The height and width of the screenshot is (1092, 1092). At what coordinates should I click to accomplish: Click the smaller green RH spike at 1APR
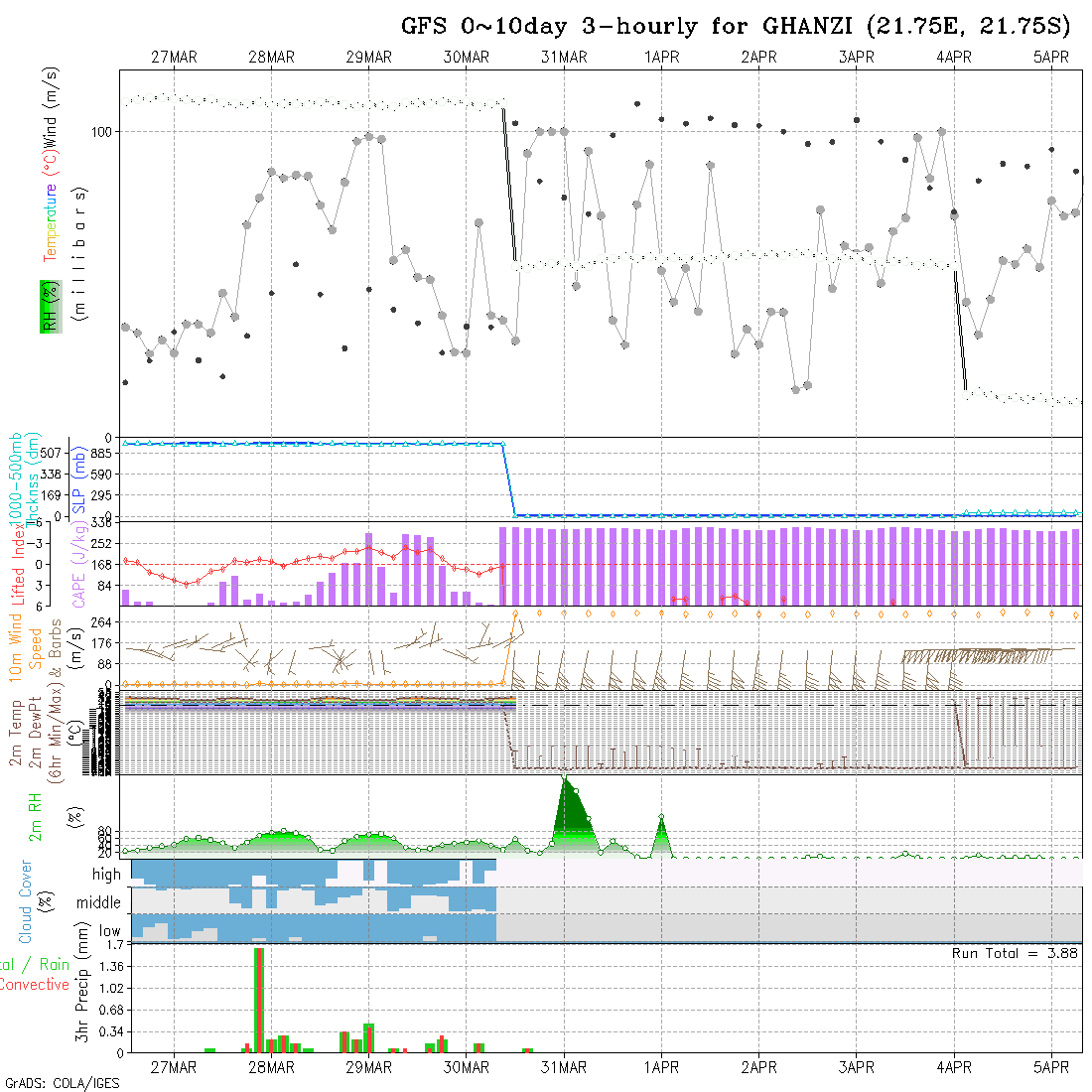[x=662, y=836]
